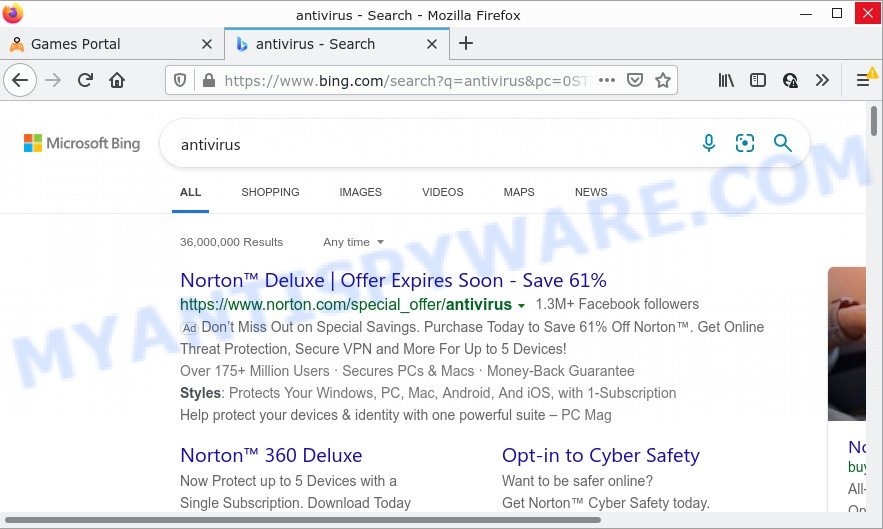Select the ALL results tab
This screenshot has height=529, width=883.
coord(190,192)
